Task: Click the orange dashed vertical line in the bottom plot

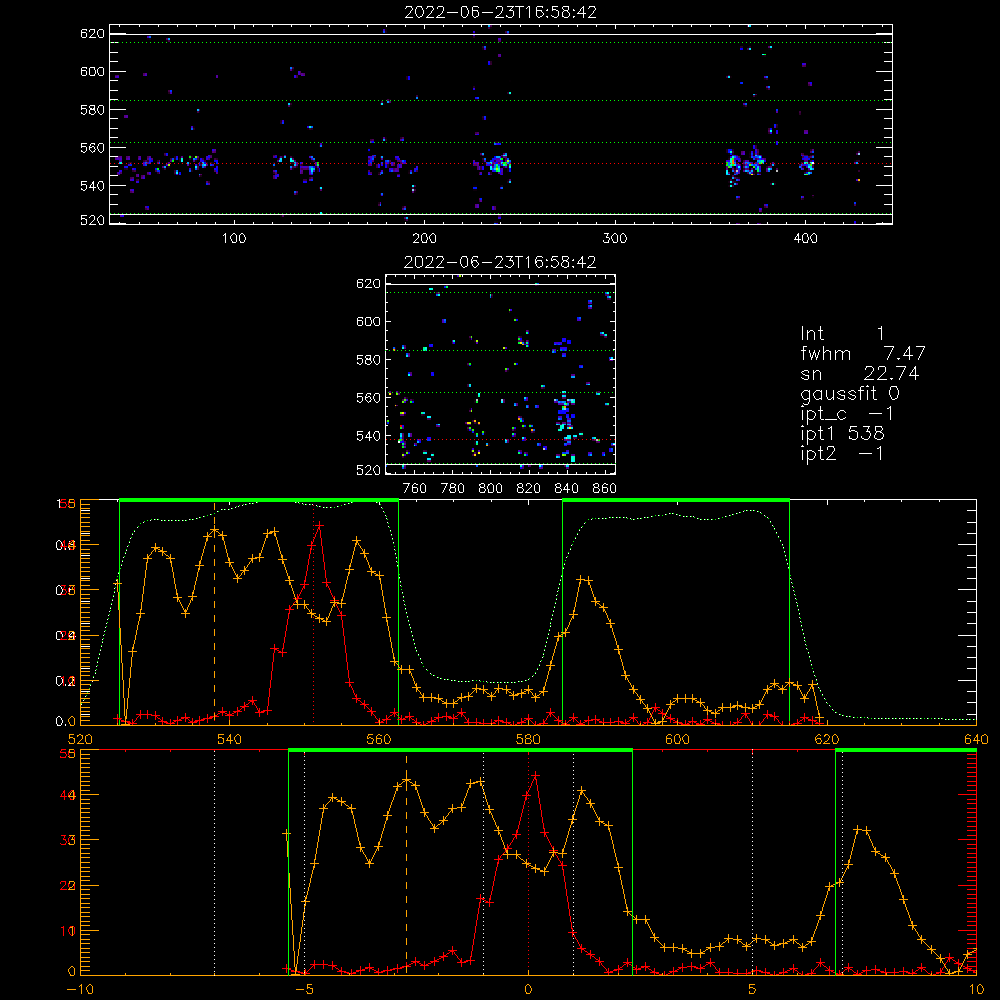Action: coord(407,864)
